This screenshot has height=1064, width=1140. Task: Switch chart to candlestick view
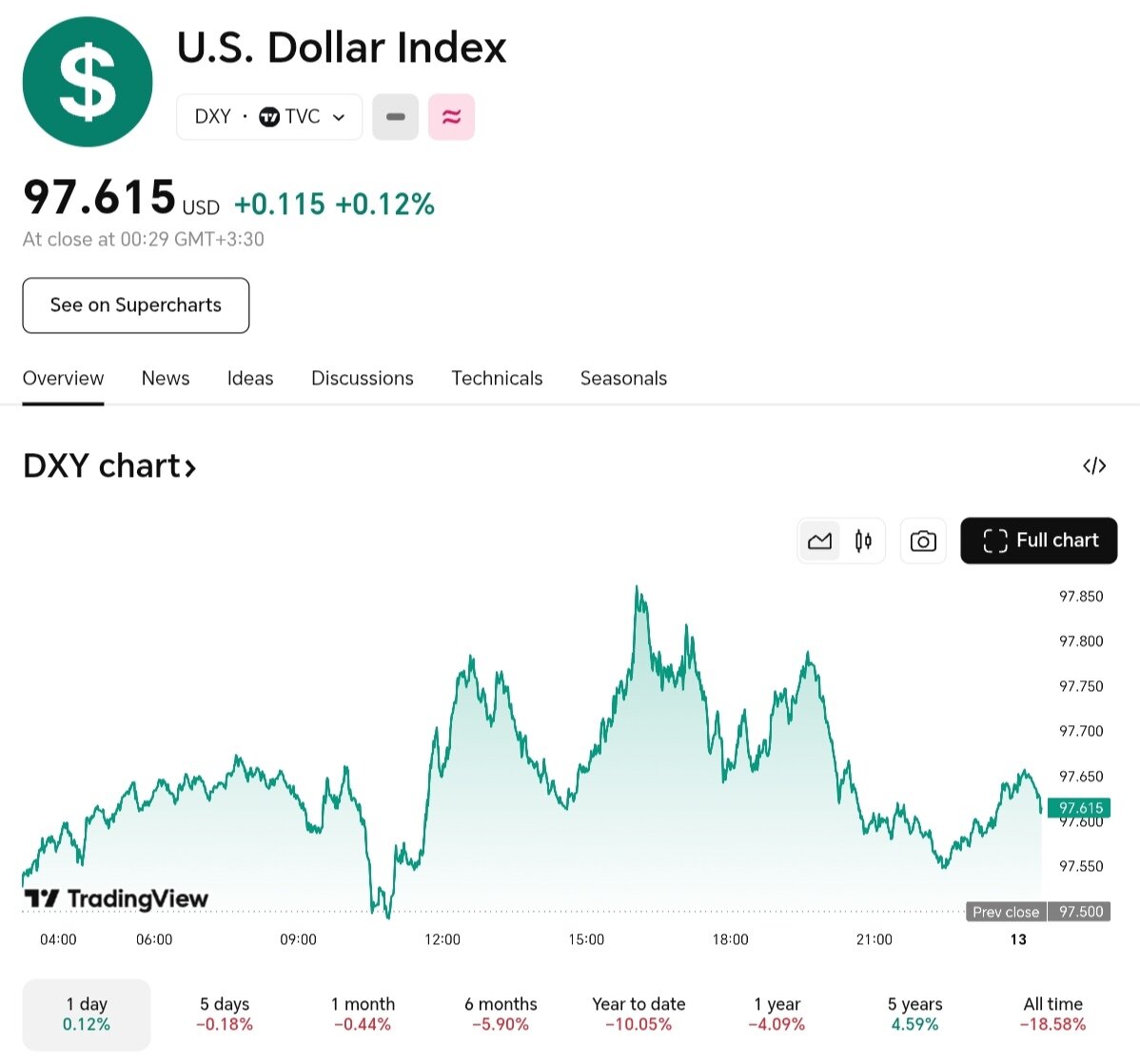click(862, 540)
